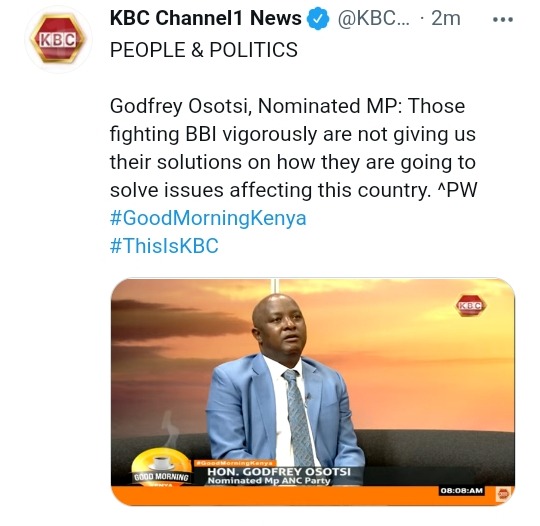Open the @KBC handle link
540x526 pixels.
373,18
